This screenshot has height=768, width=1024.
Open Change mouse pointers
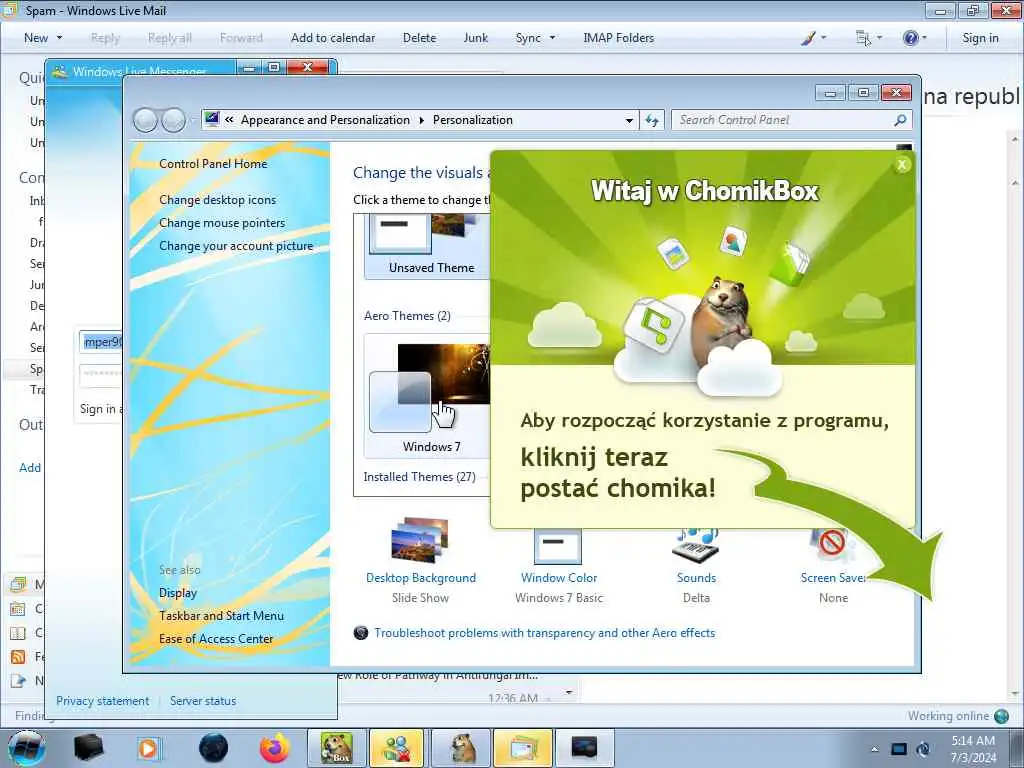pos(222,223)
